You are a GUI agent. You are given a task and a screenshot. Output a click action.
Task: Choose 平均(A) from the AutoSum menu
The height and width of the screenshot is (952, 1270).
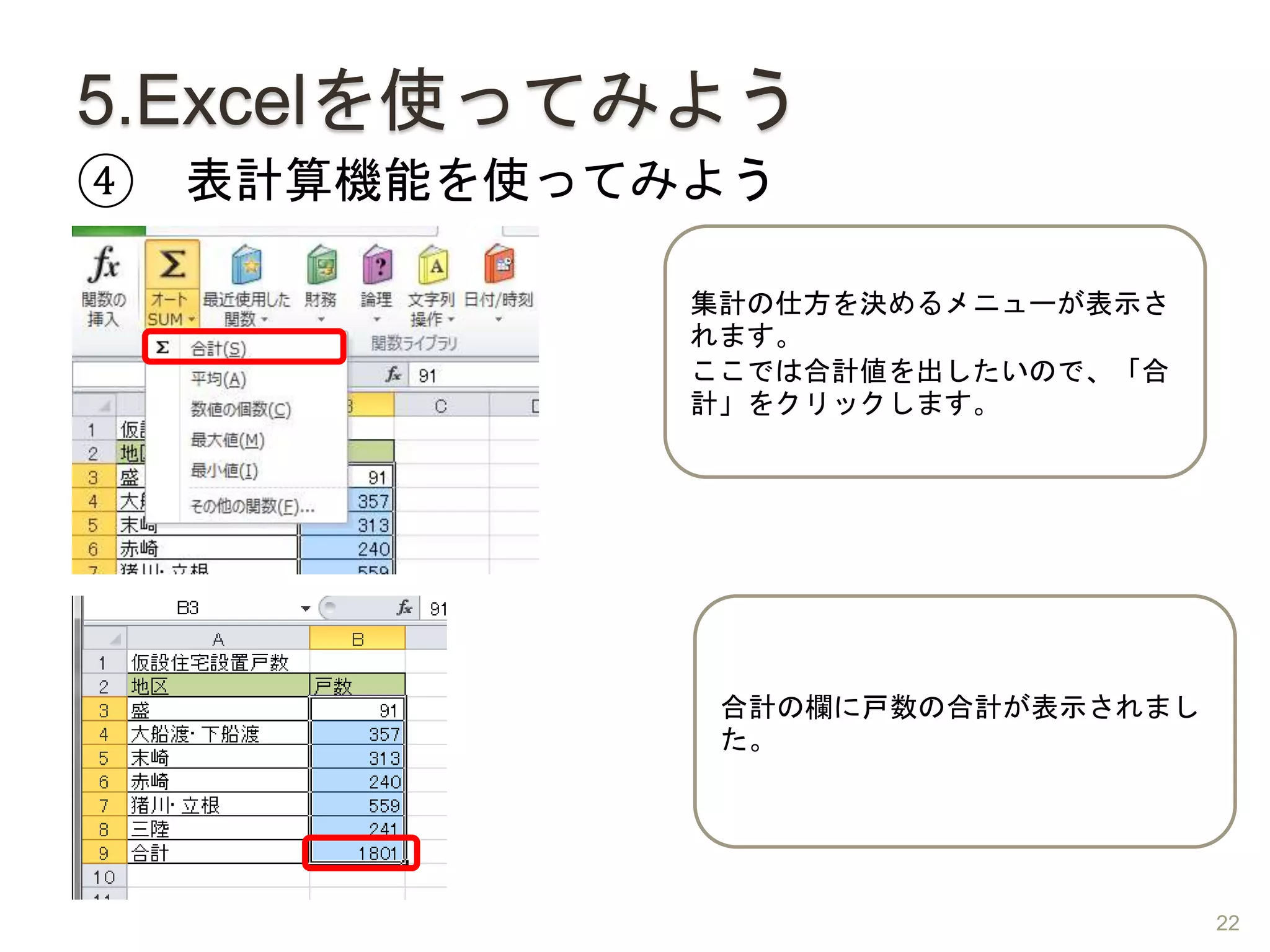pyautogui.click(x=246, y=379)
